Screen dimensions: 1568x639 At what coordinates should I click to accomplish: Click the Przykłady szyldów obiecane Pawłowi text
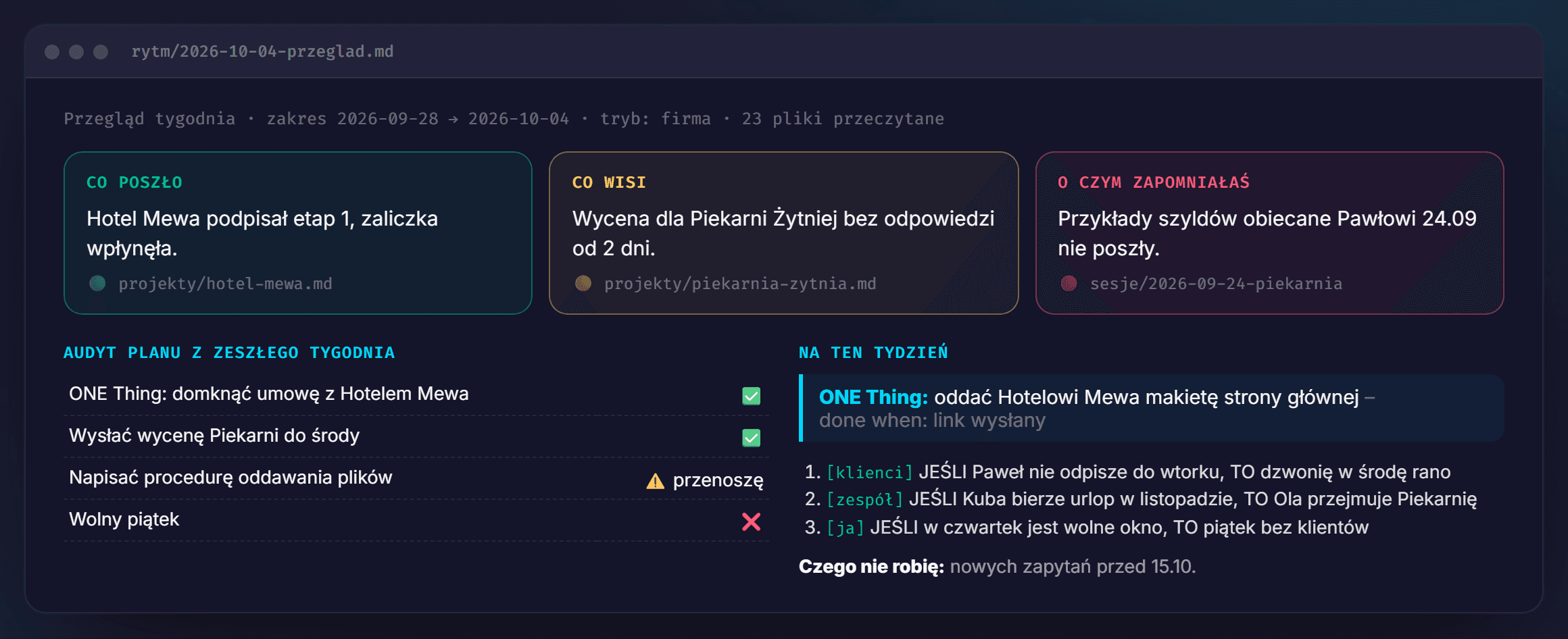click(1267, 234)
